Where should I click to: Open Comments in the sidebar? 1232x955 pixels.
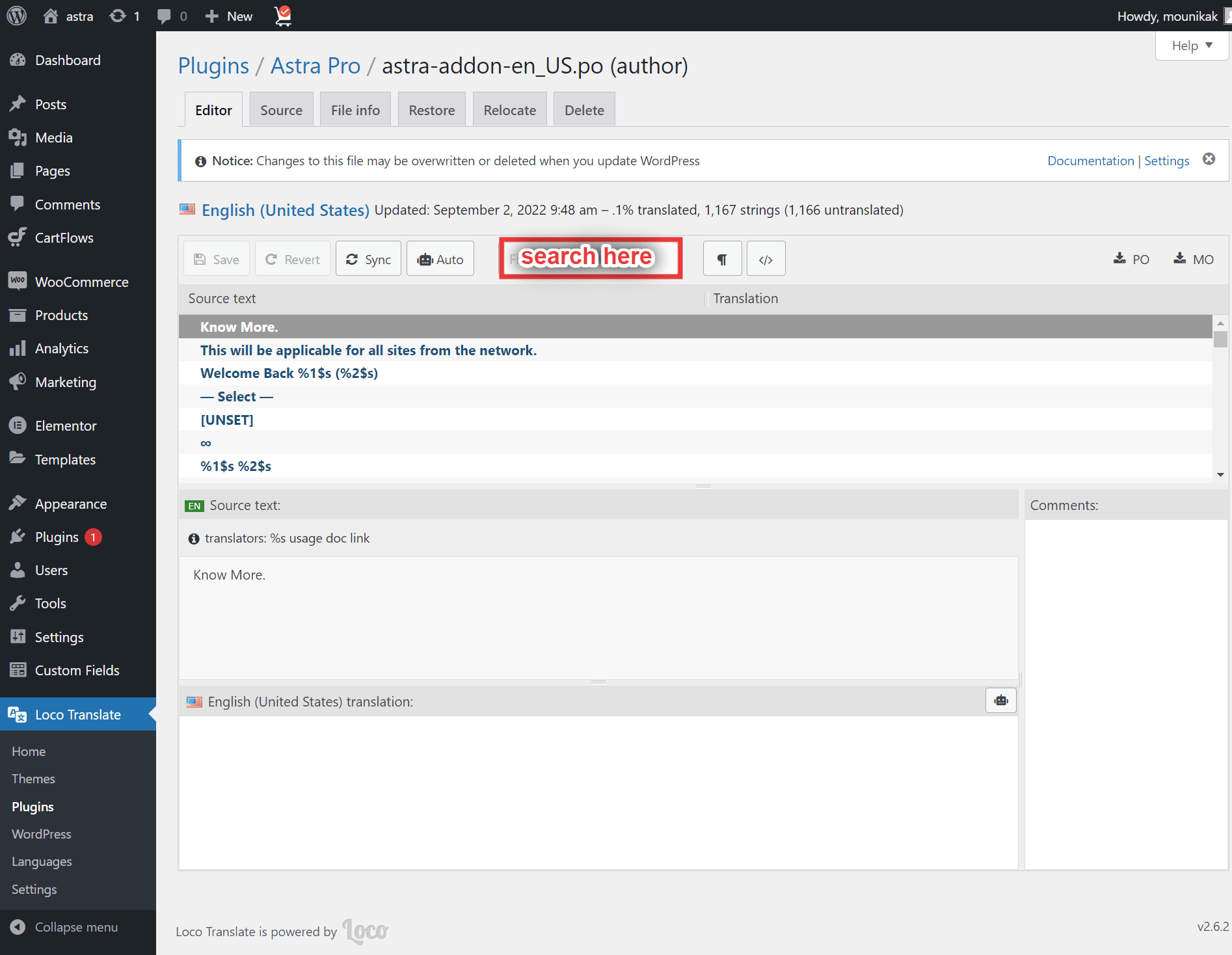(78, 204)
